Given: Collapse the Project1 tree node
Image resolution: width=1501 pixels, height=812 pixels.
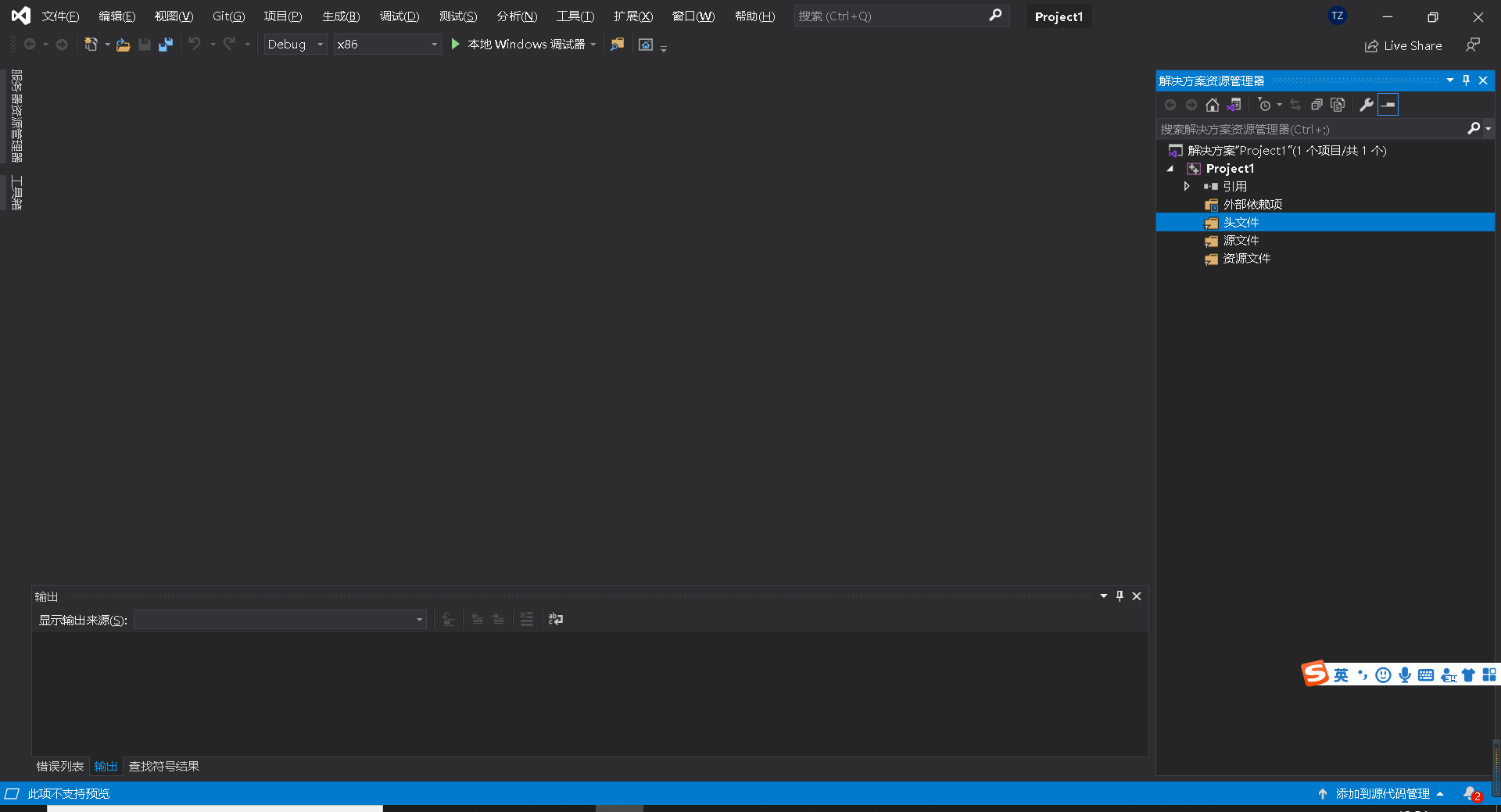Looking at the screenshot, I should tap(1170, 168).
